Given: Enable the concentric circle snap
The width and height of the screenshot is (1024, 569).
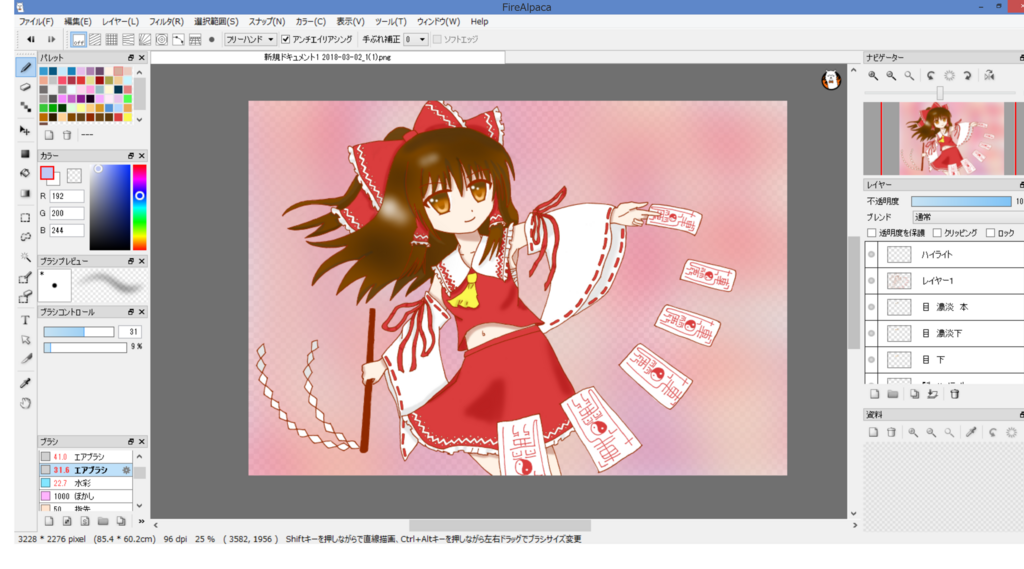Looking at the screenshot, I should 161,40.
